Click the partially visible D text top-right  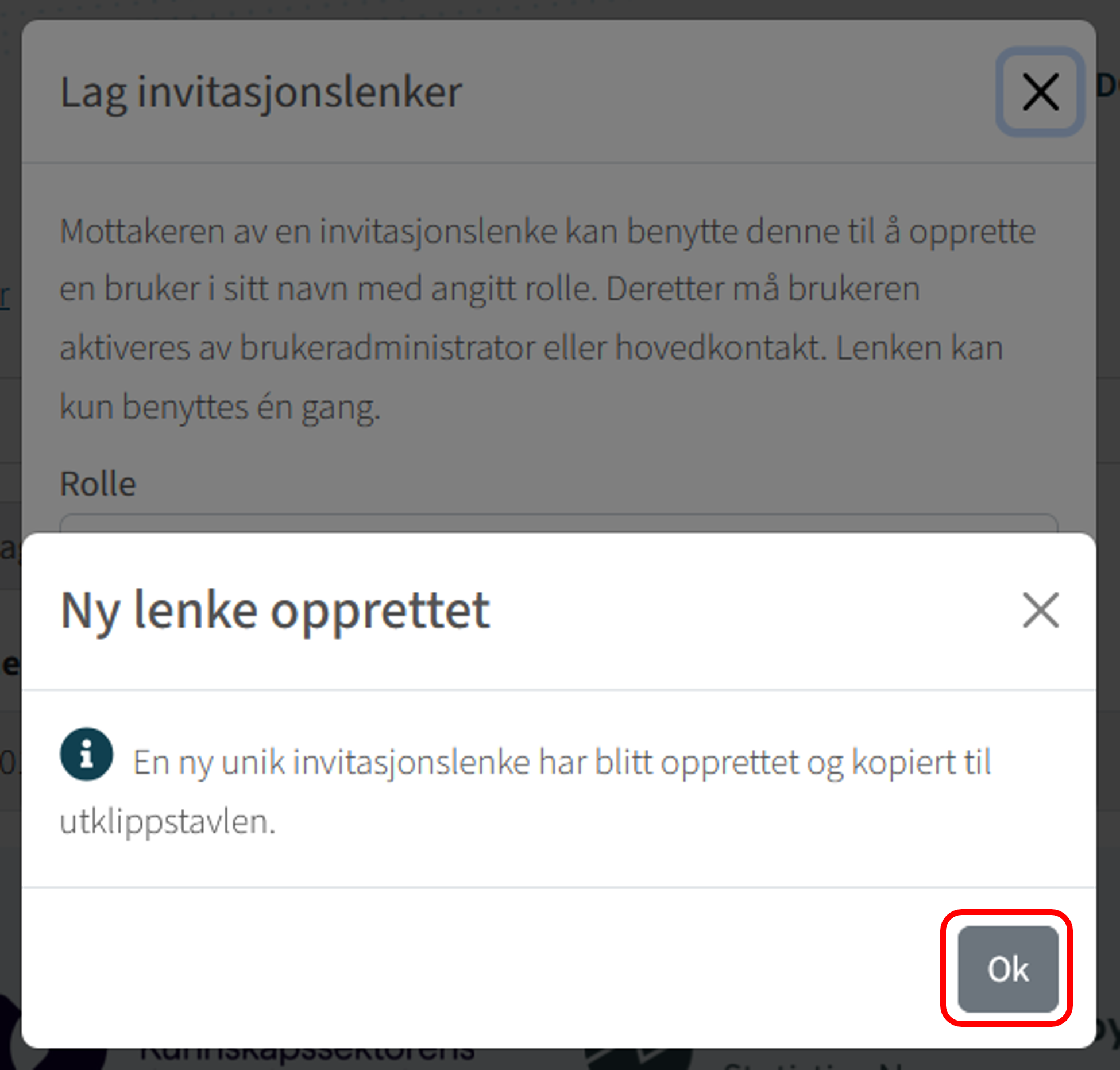click(x=1108, y=86)
